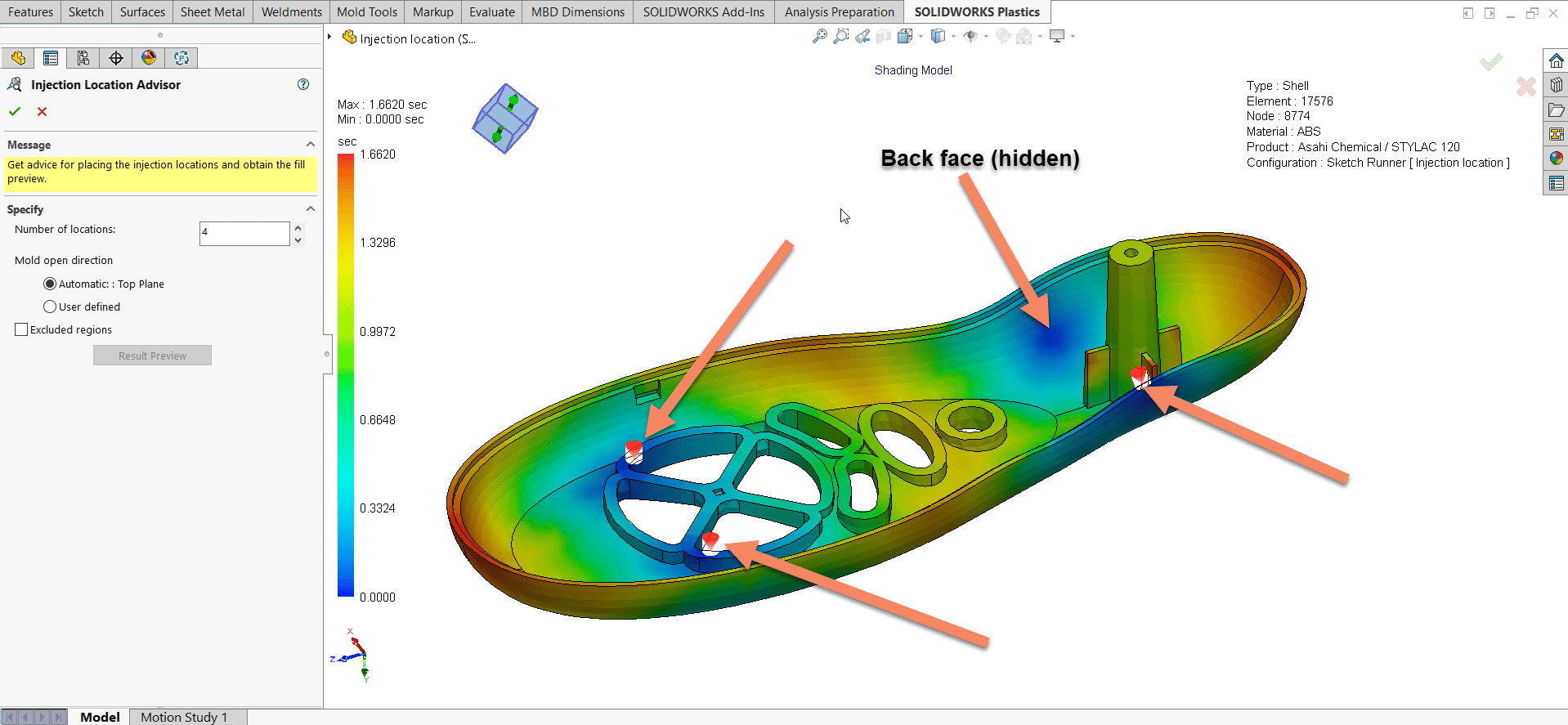Switch to the ConfigurationManager tab icon
This screenshot has width=1568, height=725.
[x=83, y=58]
